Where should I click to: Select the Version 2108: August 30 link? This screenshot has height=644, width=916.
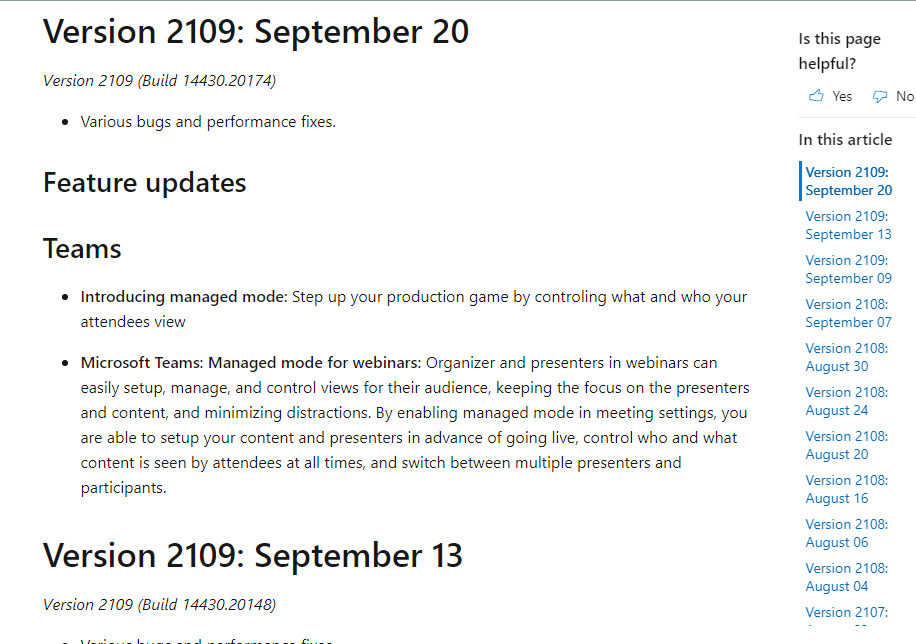pyautogui.click(x=845, y=357)
